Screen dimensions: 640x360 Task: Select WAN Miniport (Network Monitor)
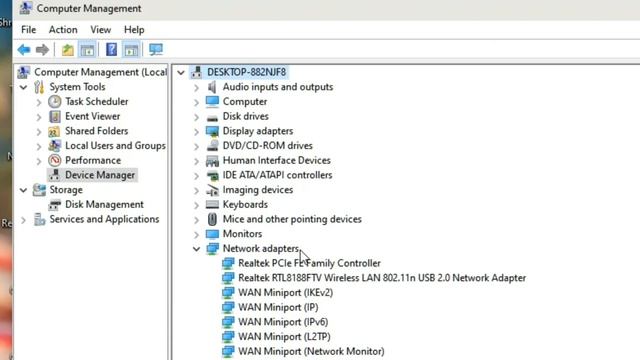tap(311, 351)
